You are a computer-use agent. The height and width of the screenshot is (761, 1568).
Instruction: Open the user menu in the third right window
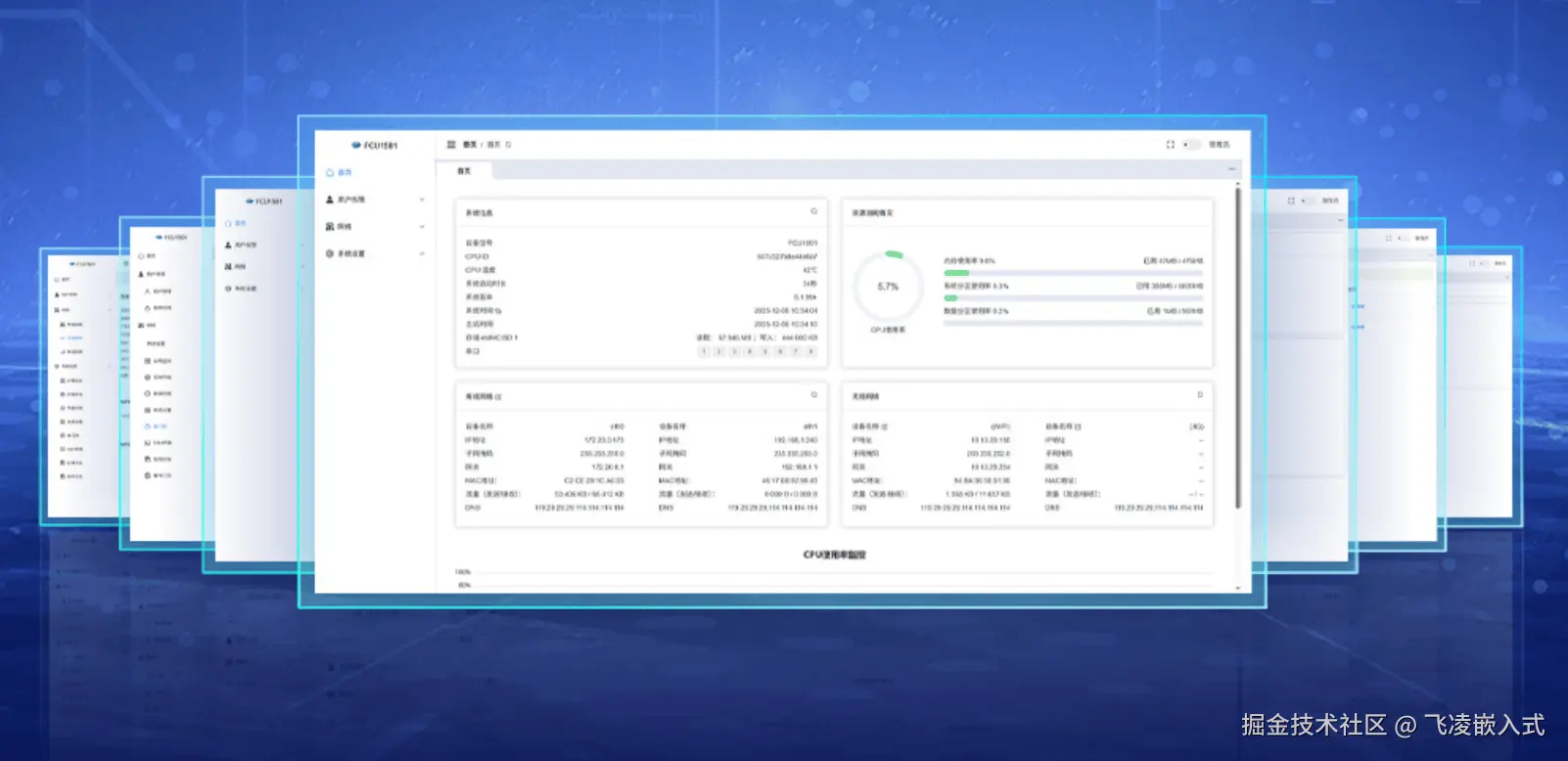[1422, 238]
